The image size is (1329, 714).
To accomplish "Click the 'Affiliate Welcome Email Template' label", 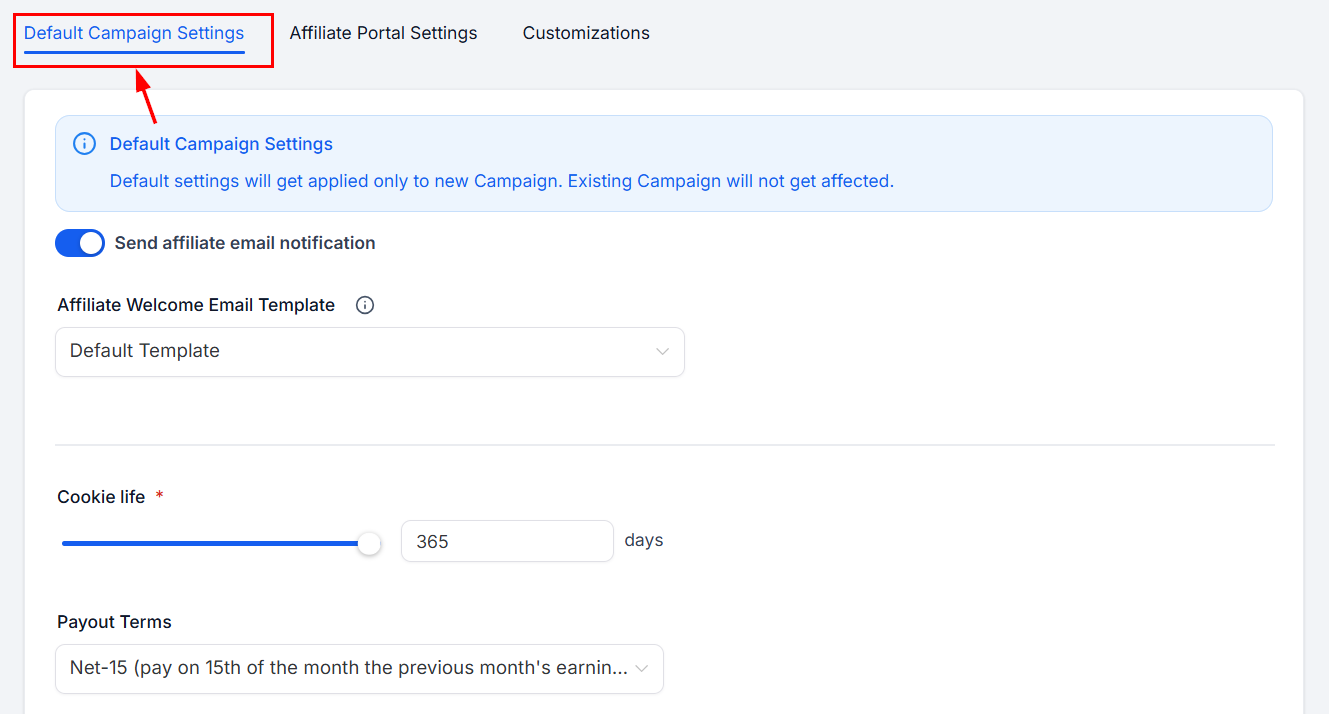I will [x=196, y=305].
